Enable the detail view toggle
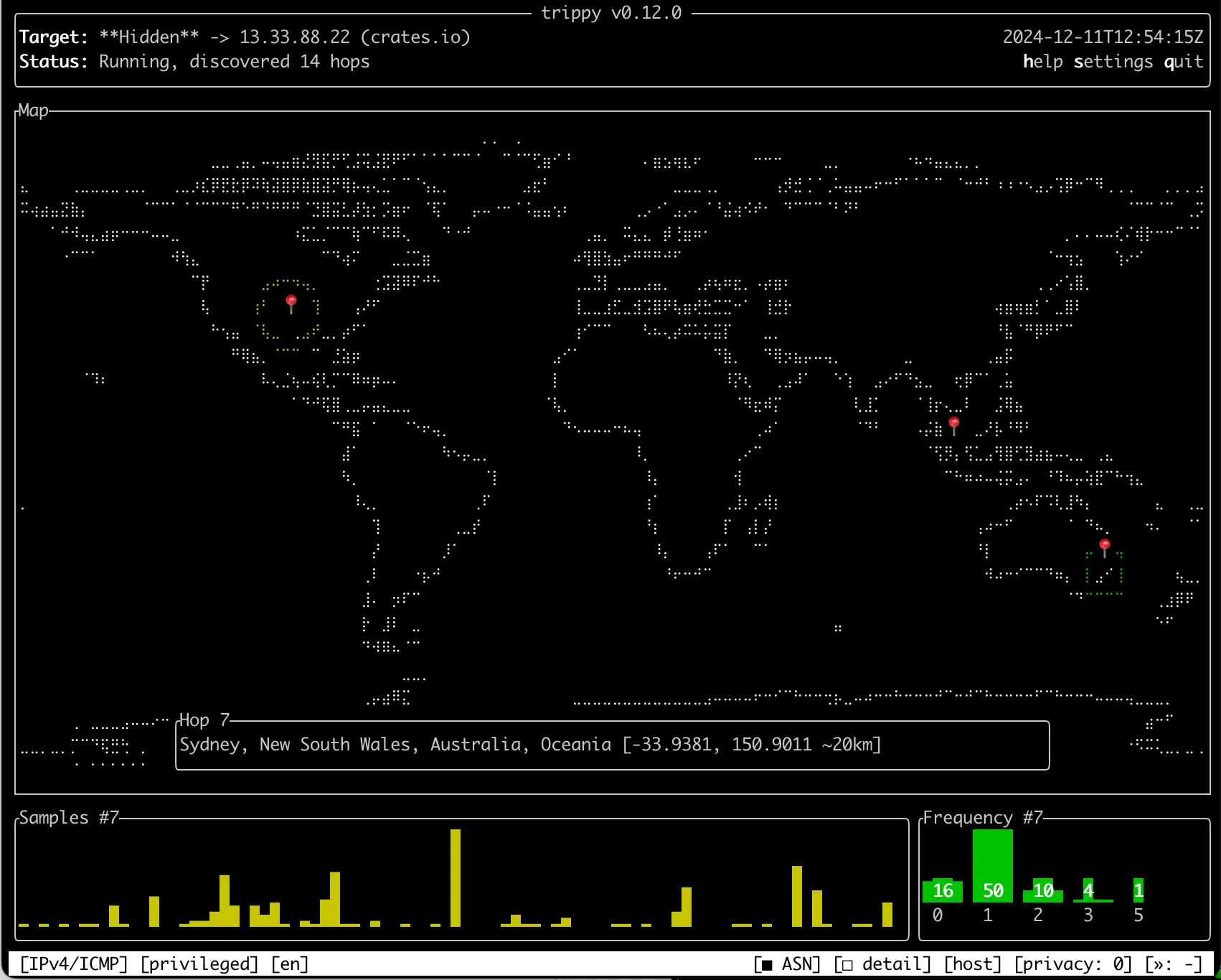 (x=881, y=963)
